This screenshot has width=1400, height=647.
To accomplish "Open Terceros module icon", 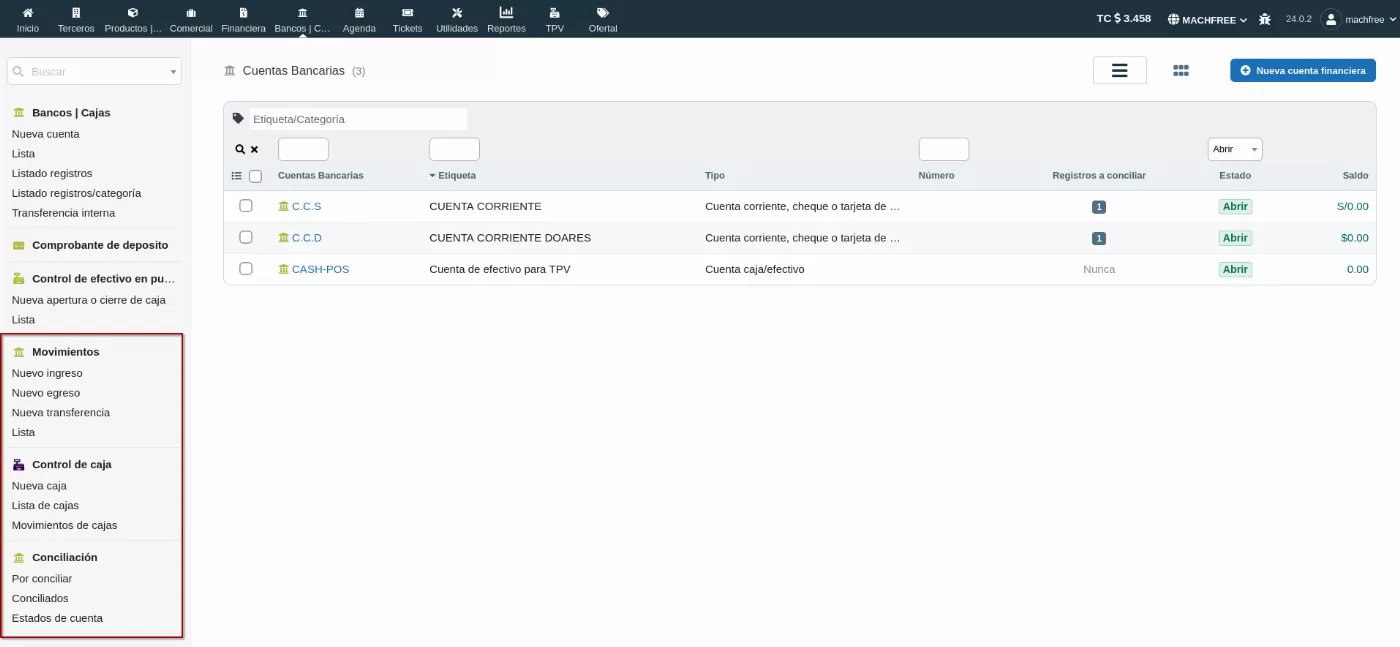I will coord(76,13).
